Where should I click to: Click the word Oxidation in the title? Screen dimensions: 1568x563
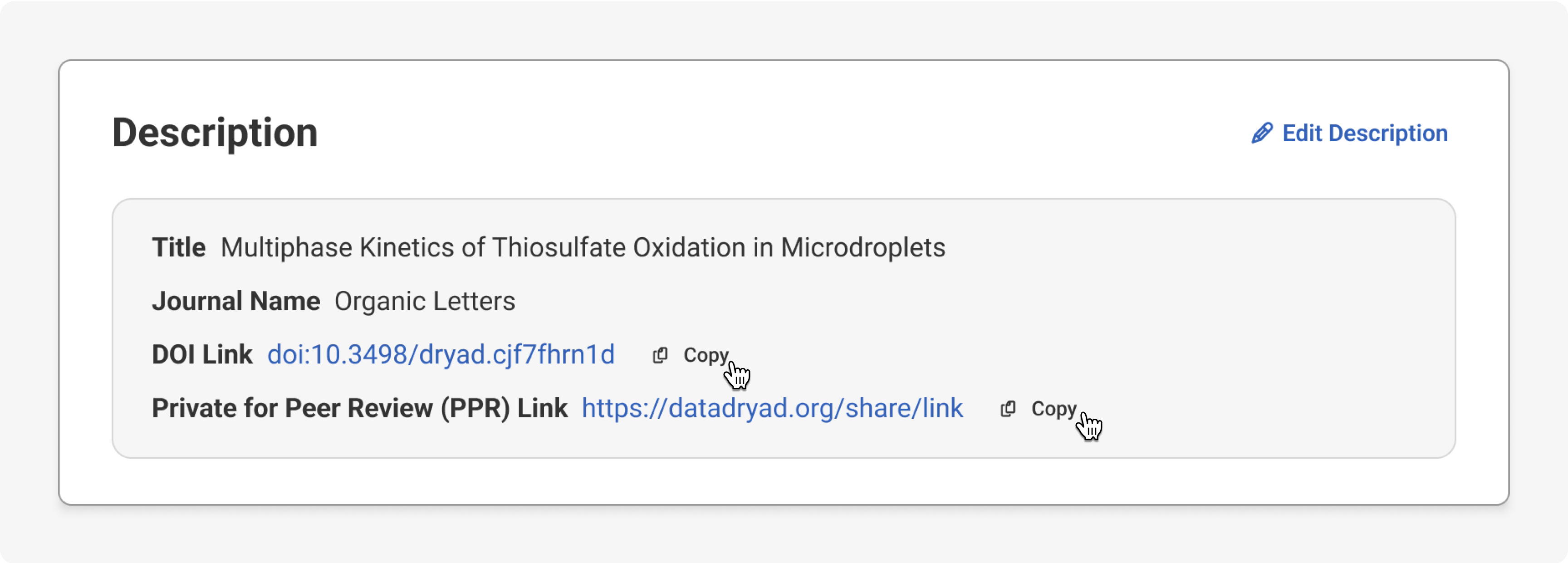(689, 248)
